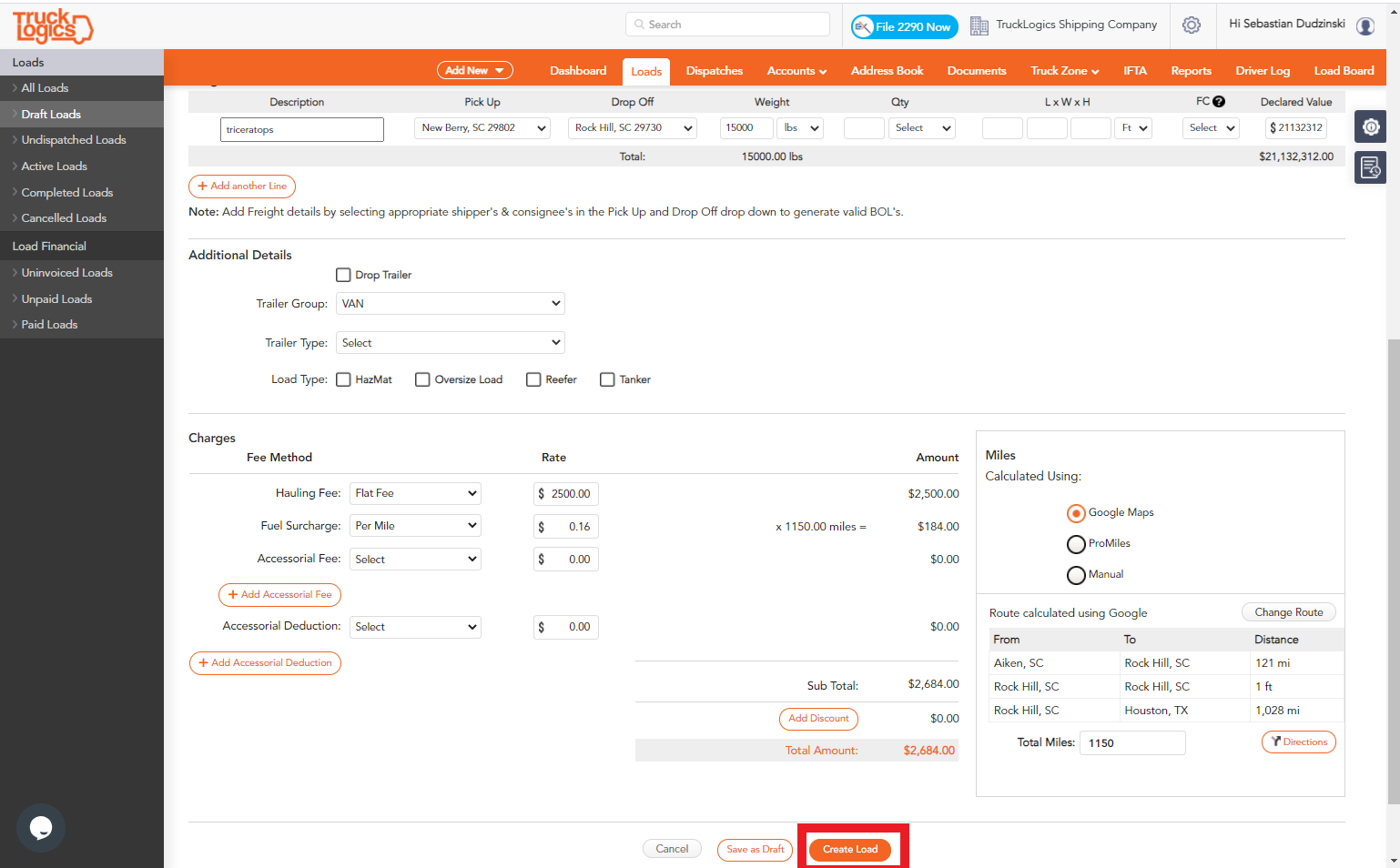This screenshot has height=868, width=1400.
Task: Click the Add Discount button
Action: click(818, 719)
